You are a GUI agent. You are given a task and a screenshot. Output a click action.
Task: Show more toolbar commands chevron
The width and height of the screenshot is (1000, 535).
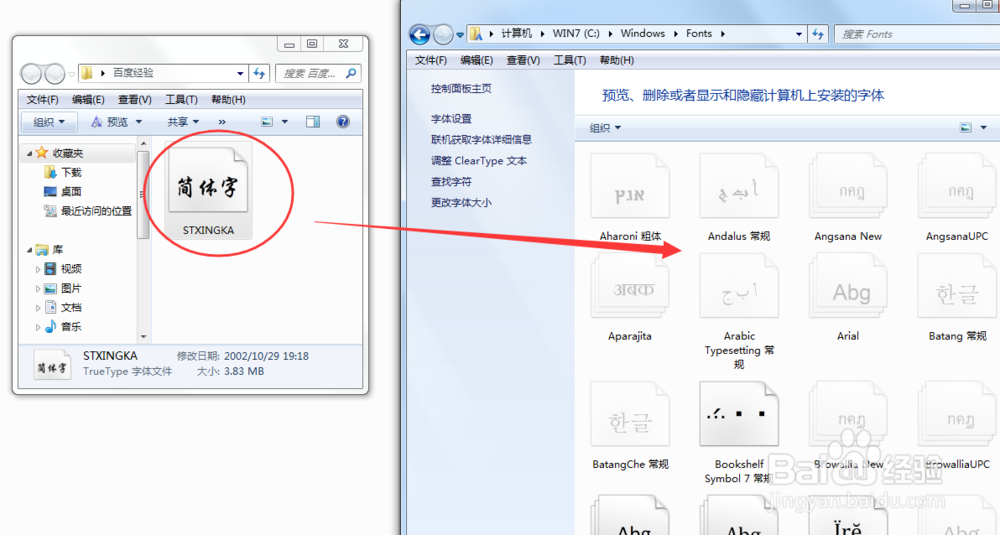coord(222,122)
